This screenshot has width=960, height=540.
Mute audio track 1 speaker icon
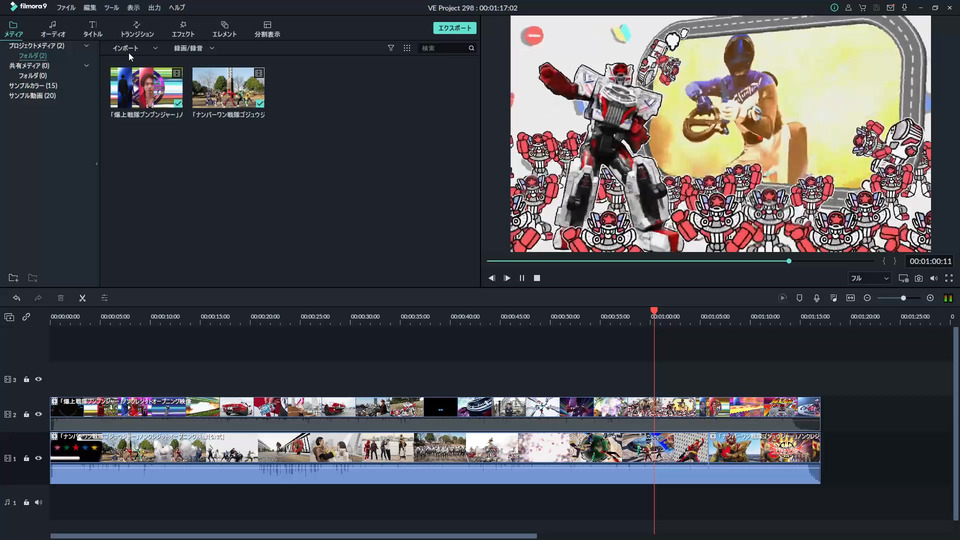pos(39,503)
